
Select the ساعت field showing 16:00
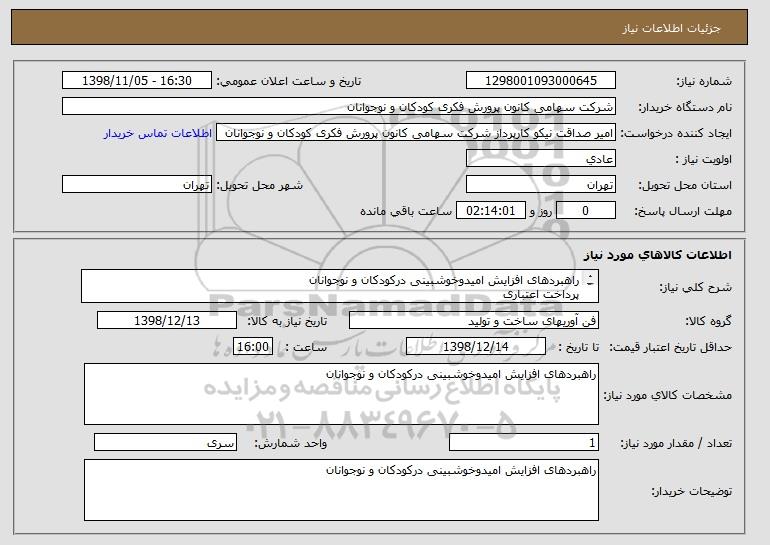(253, 347)
